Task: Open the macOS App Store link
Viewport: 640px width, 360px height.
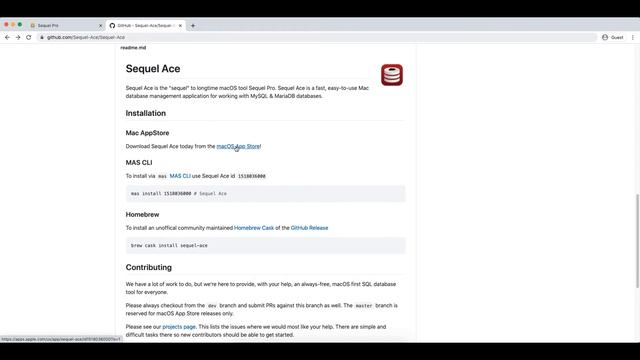Action: pos(238,146)
